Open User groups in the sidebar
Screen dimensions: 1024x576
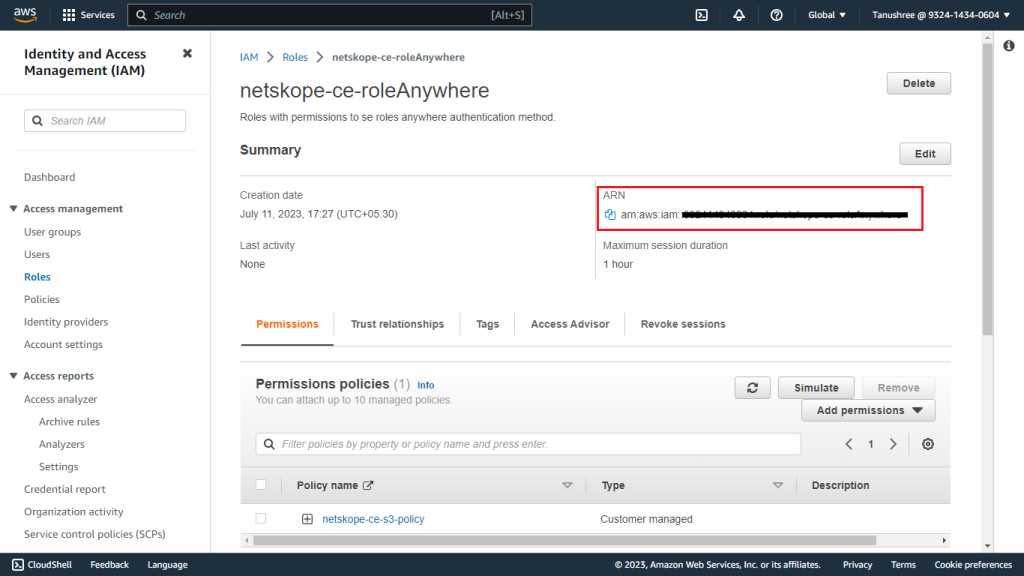tap(52, 232)
